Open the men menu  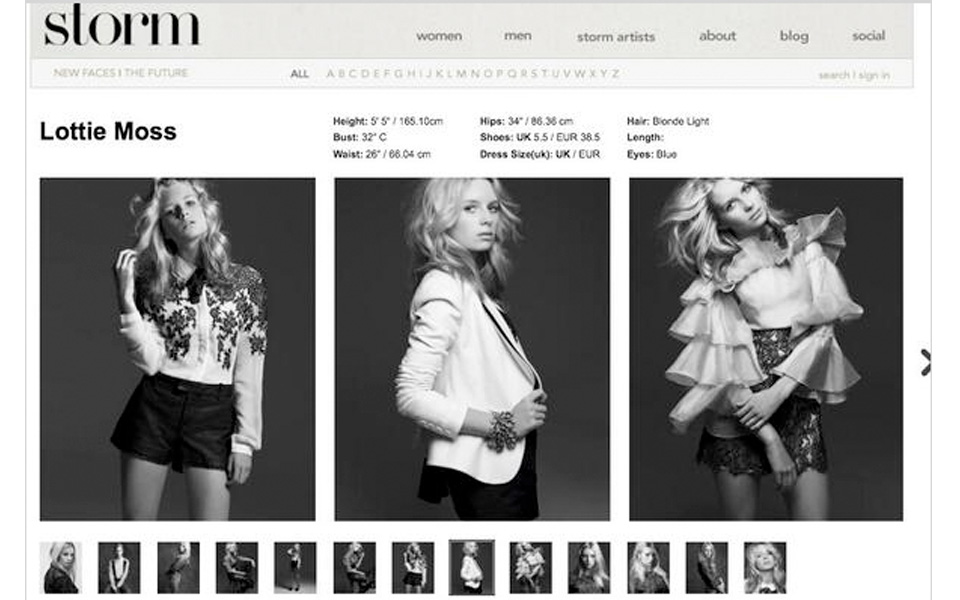pyautogui.click(x=517, y=36)
